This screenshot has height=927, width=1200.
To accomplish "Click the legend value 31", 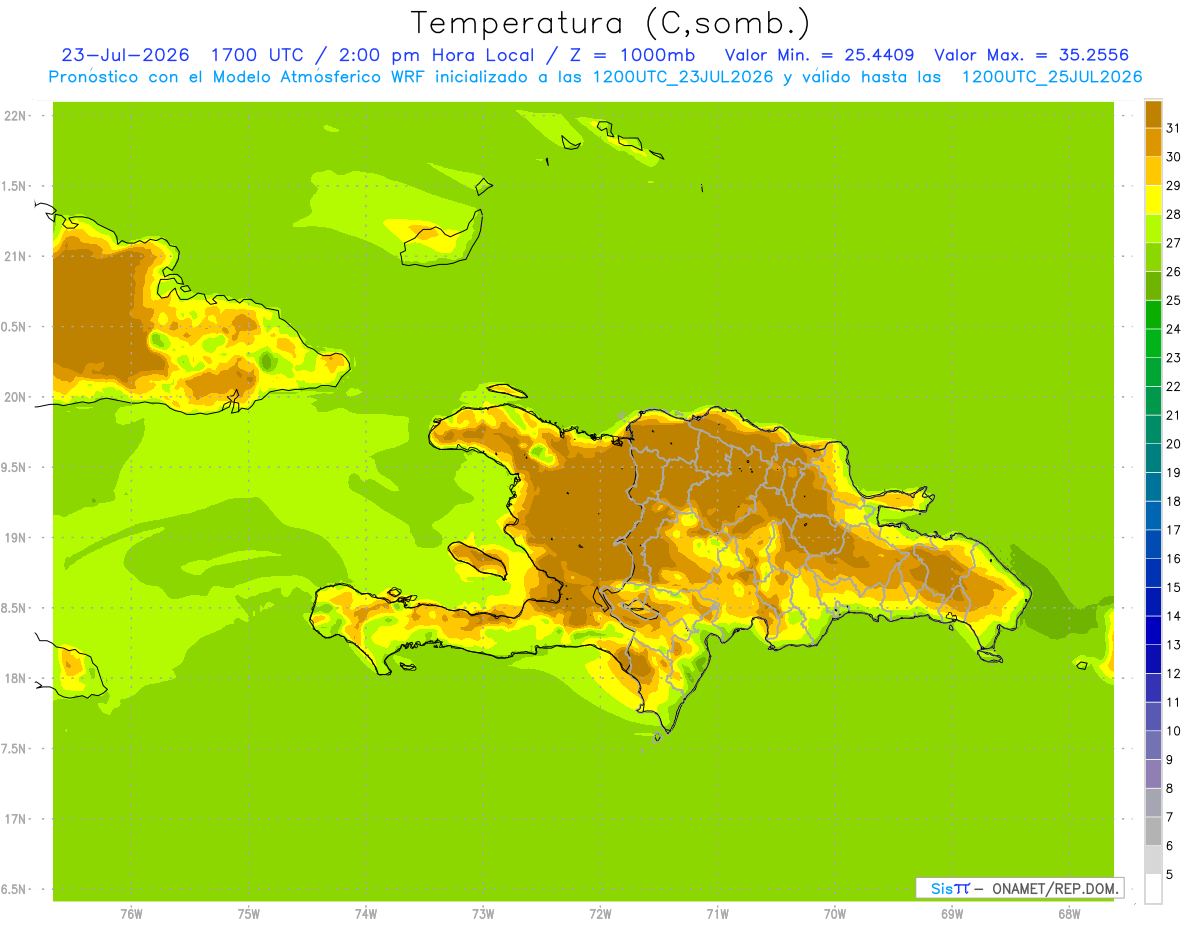I will 1174,128.
